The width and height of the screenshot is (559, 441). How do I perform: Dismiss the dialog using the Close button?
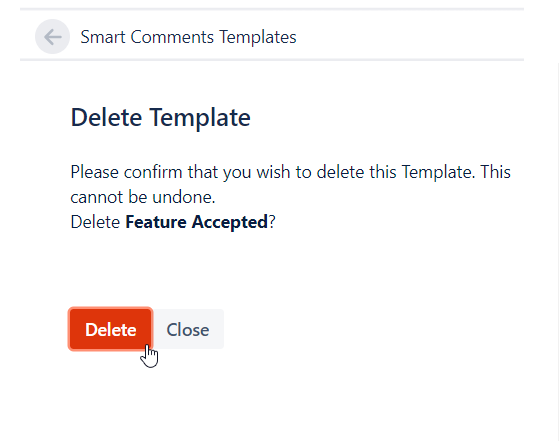(x=188, y=329)
